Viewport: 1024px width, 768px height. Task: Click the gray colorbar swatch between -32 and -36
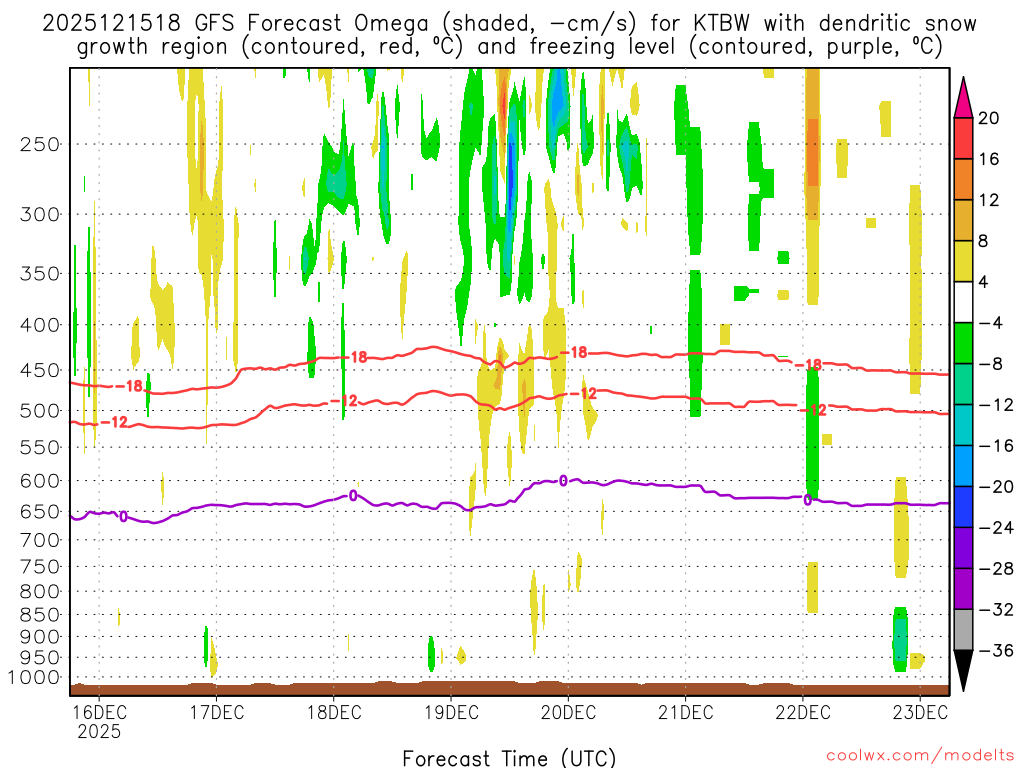pos(963,630)
